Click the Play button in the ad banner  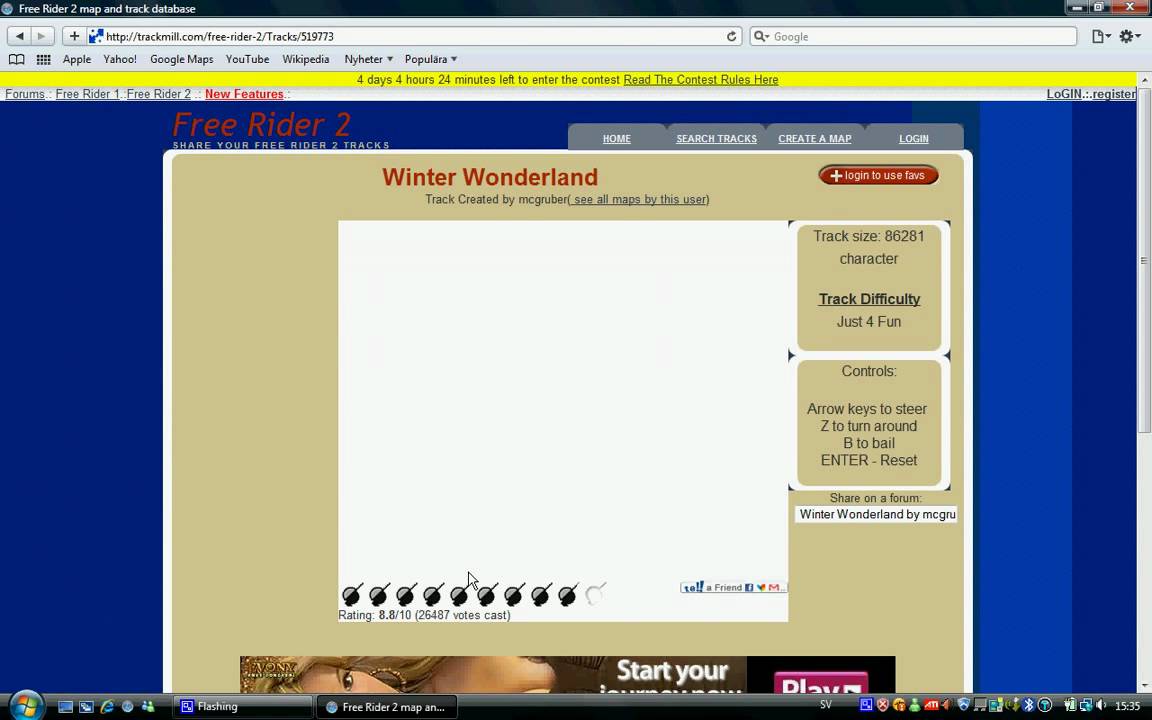point(821,683)
